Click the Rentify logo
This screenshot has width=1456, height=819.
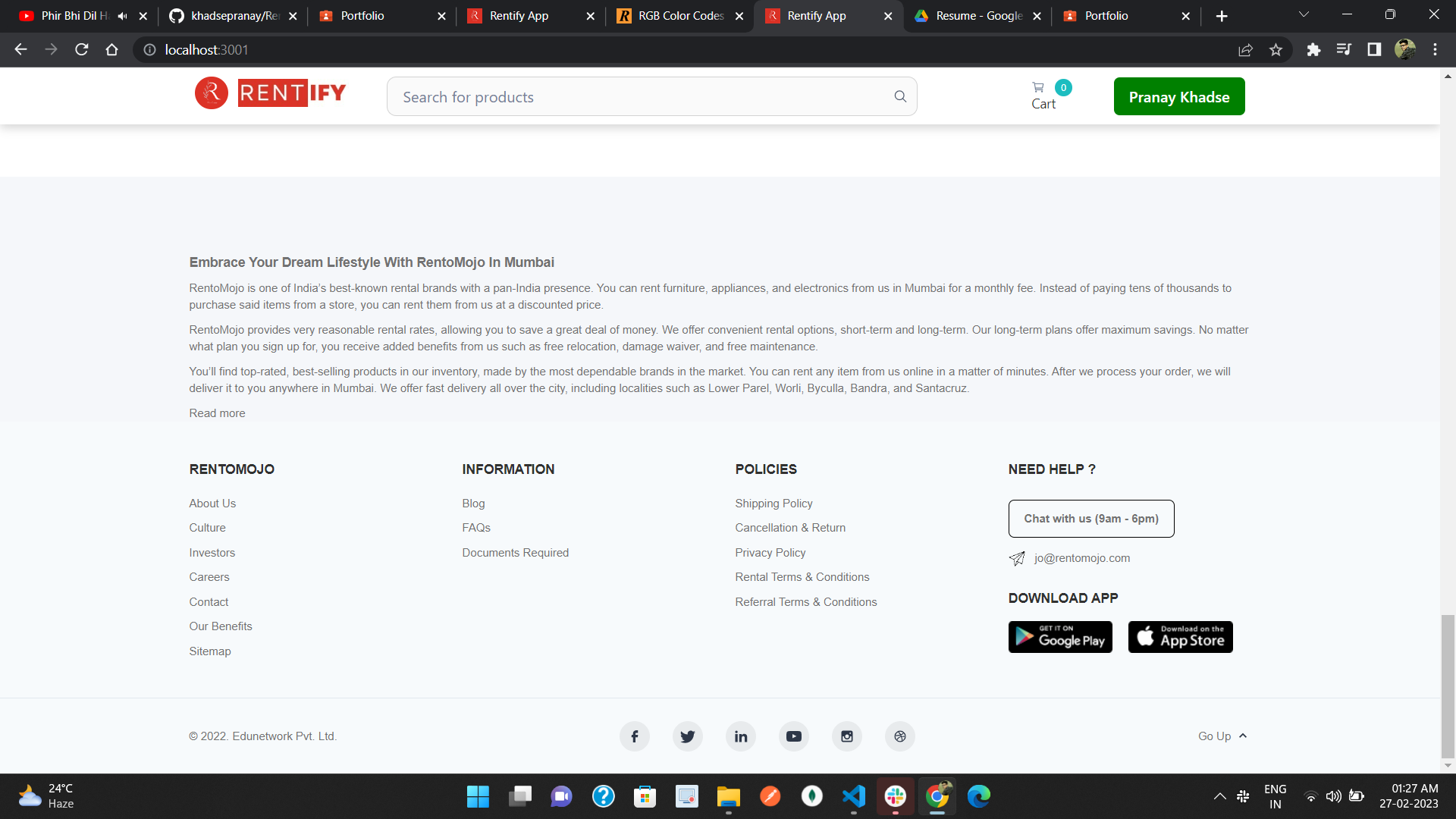270,93
